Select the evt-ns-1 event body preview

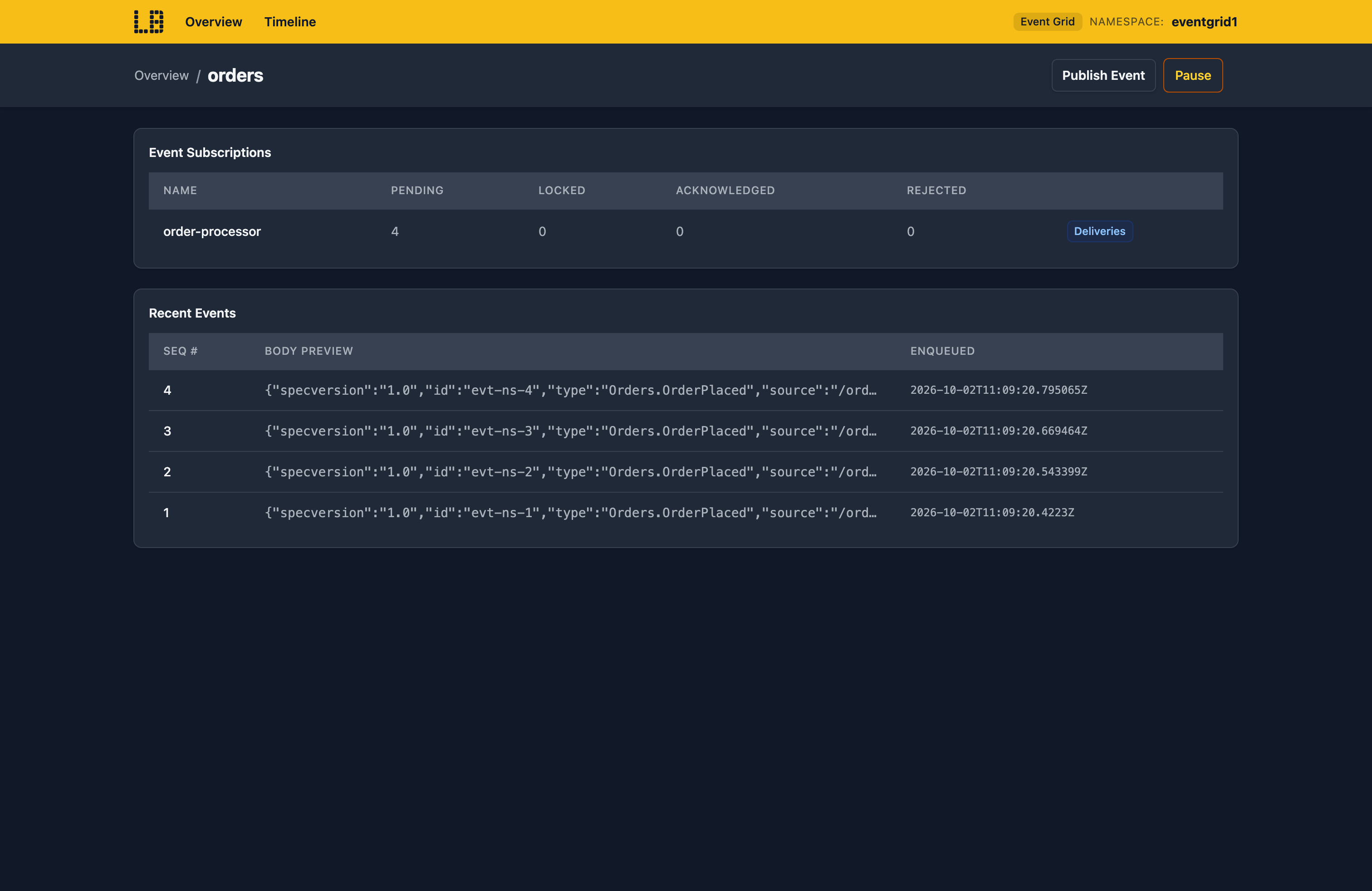pyautogui.click(x=571, y=513)
